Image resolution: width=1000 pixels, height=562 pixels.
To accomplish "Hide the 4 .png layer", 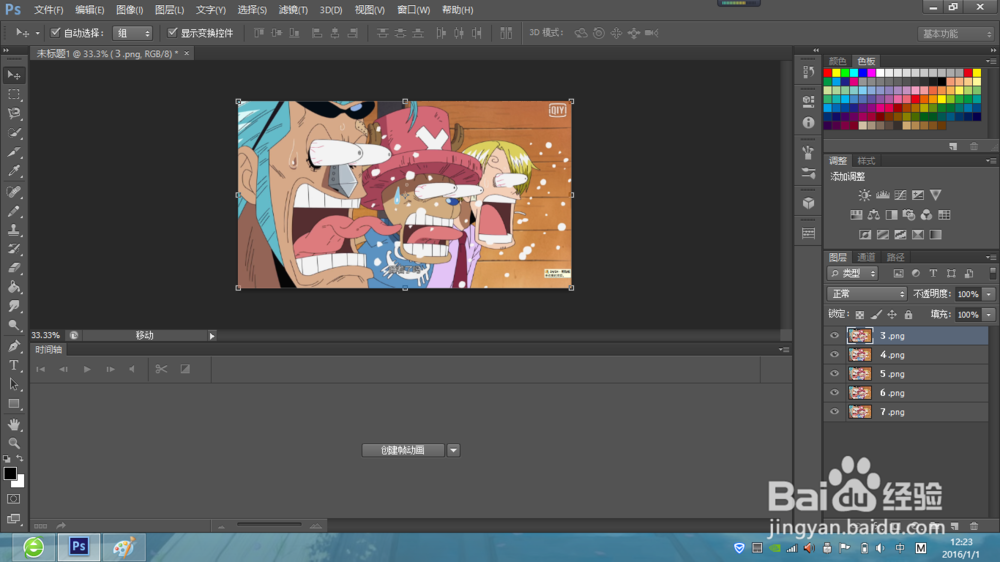I will [834, 355].
